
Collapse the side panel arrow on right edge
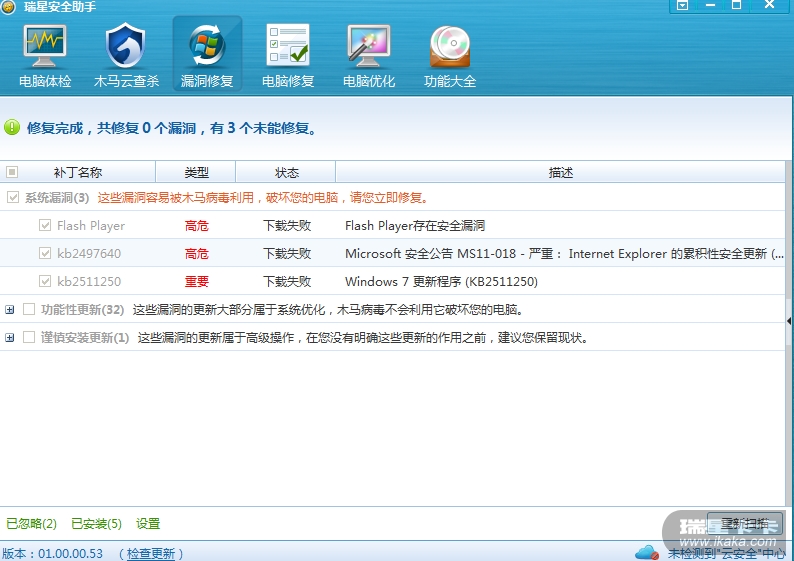point(789,321)
